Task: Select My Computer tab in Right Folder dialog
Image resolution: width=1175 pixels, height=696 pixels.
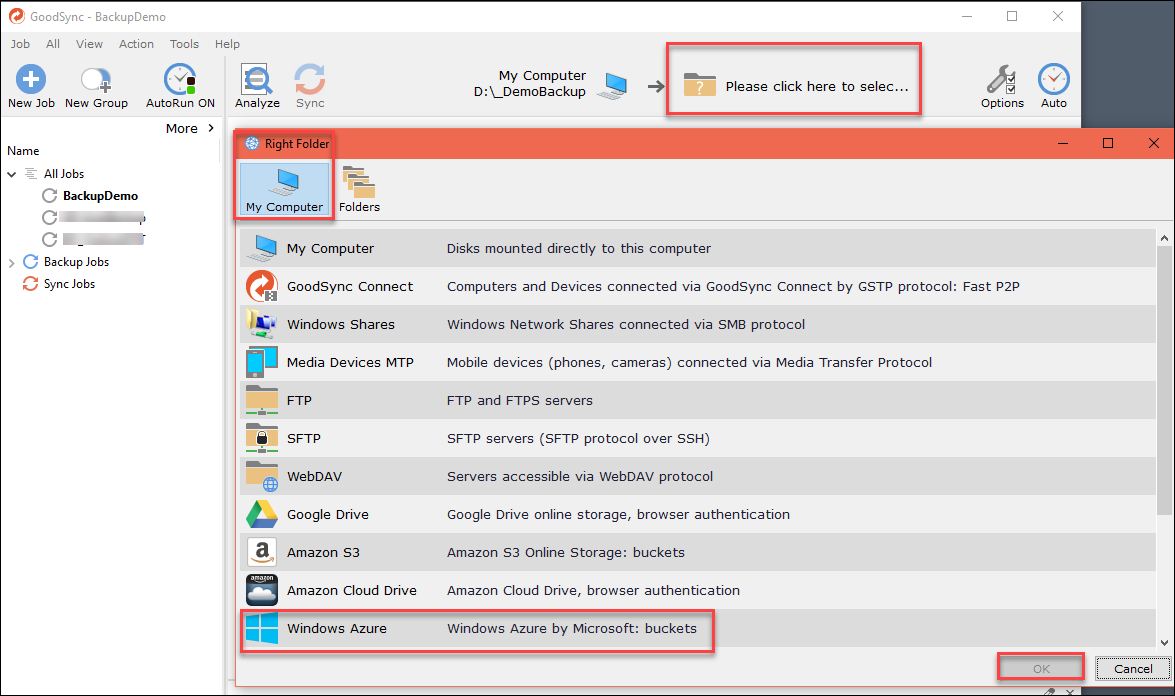Action: [x=285, y=190]
